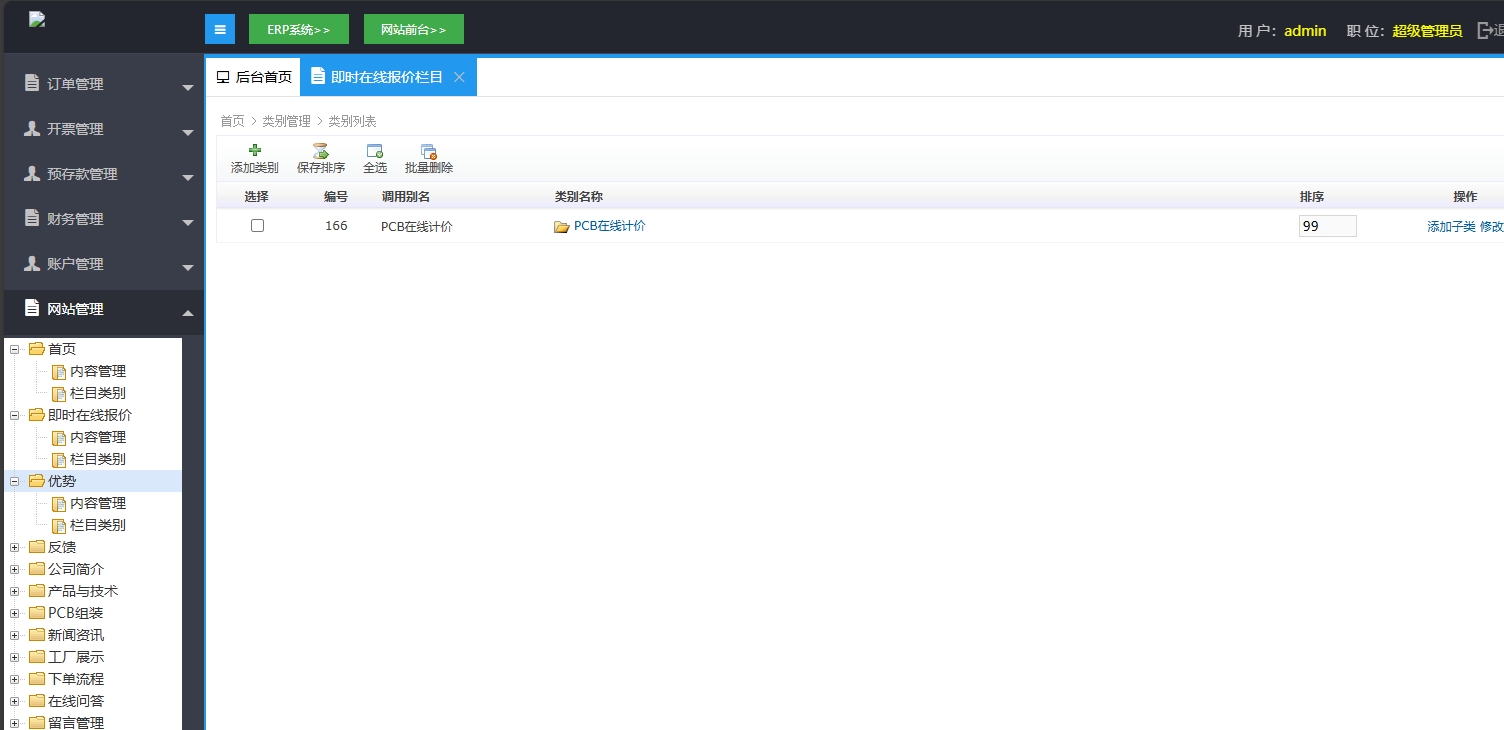The height and width of the screenshot is (730, 1504).
Task: Click the logout icon at top right
Action: click(x=1485, y=31)
